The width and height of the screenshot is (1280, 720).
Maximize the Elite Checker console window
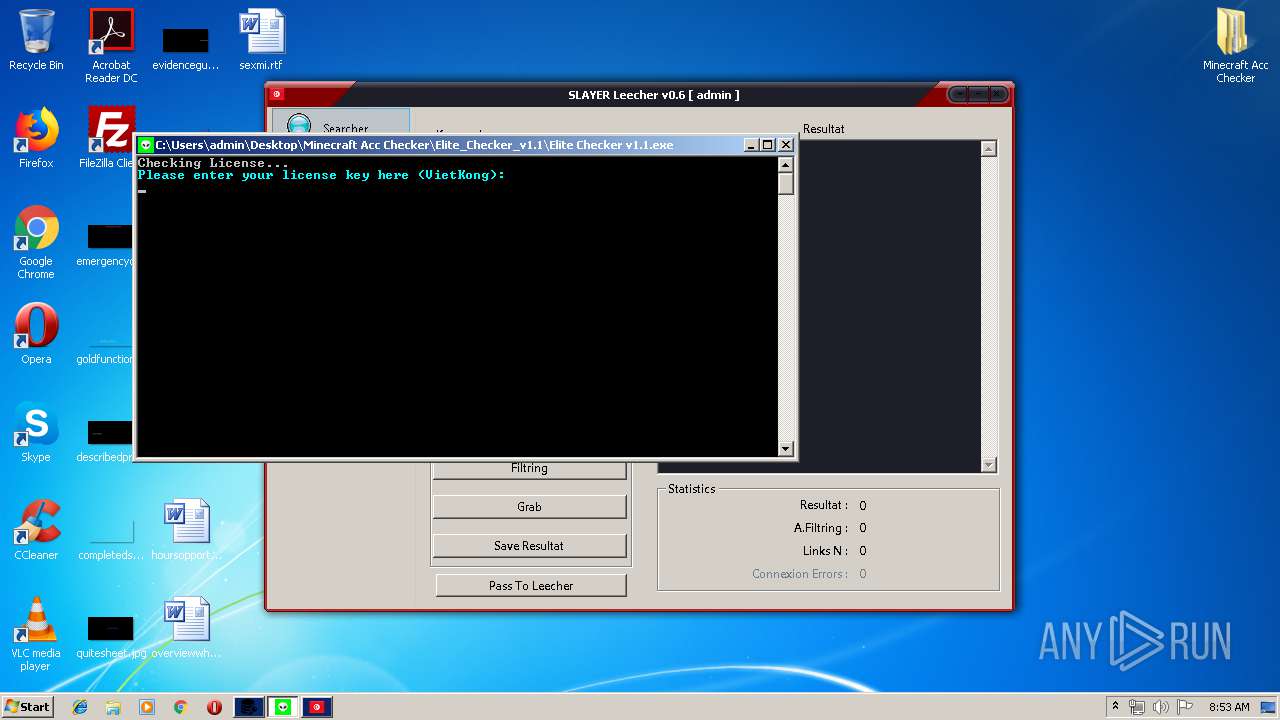(768, 145)
